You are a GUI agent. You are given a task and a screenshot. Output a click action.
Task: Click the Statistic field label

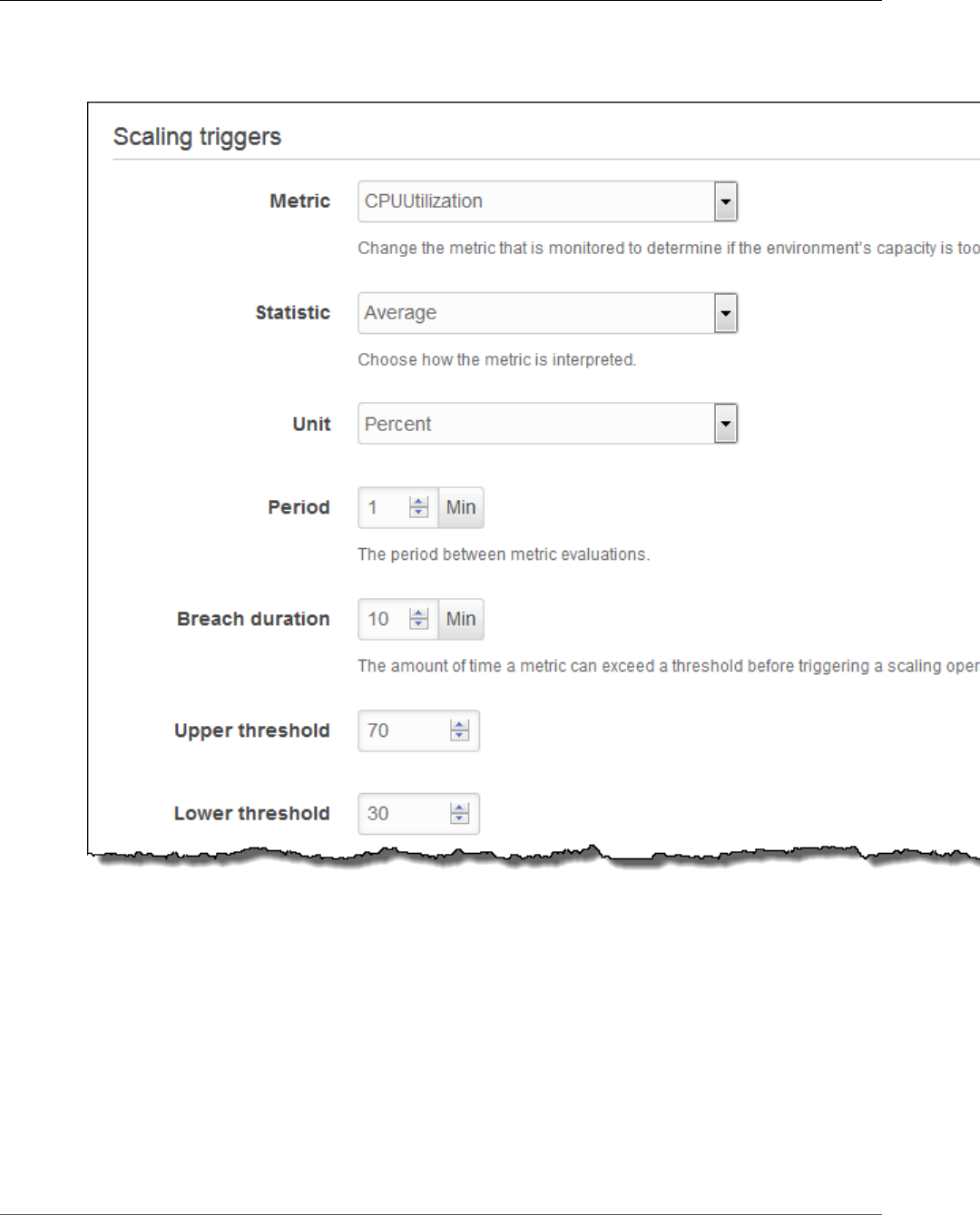tap(292, 313)
